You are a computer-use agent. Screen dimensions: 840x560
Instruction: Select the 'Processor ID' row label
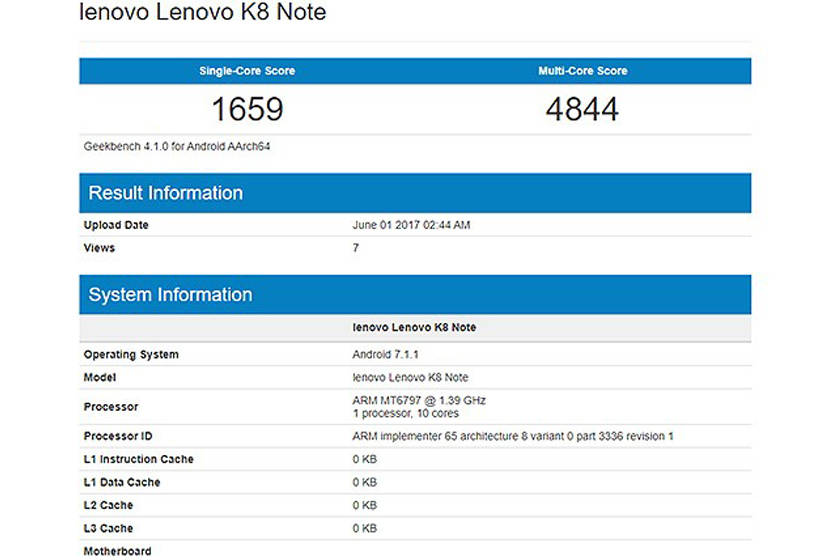coord(118,436)
